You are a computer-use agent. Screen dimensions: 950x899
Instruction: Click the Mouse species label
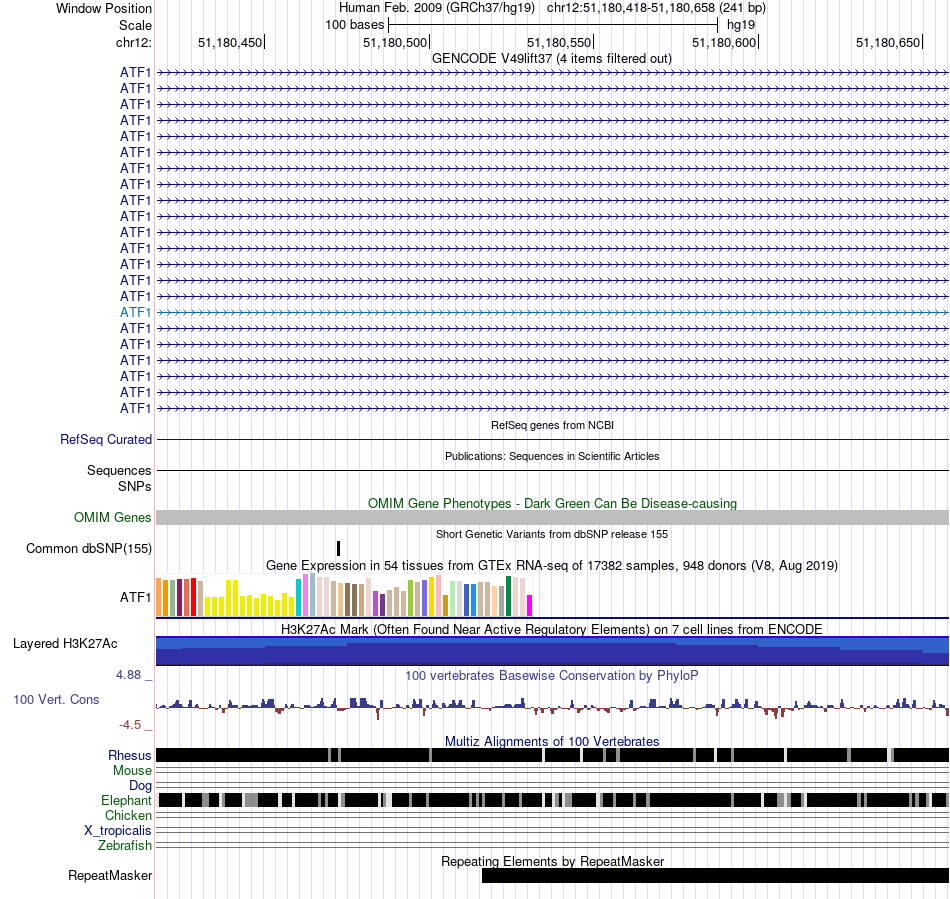tap(131, 771)
